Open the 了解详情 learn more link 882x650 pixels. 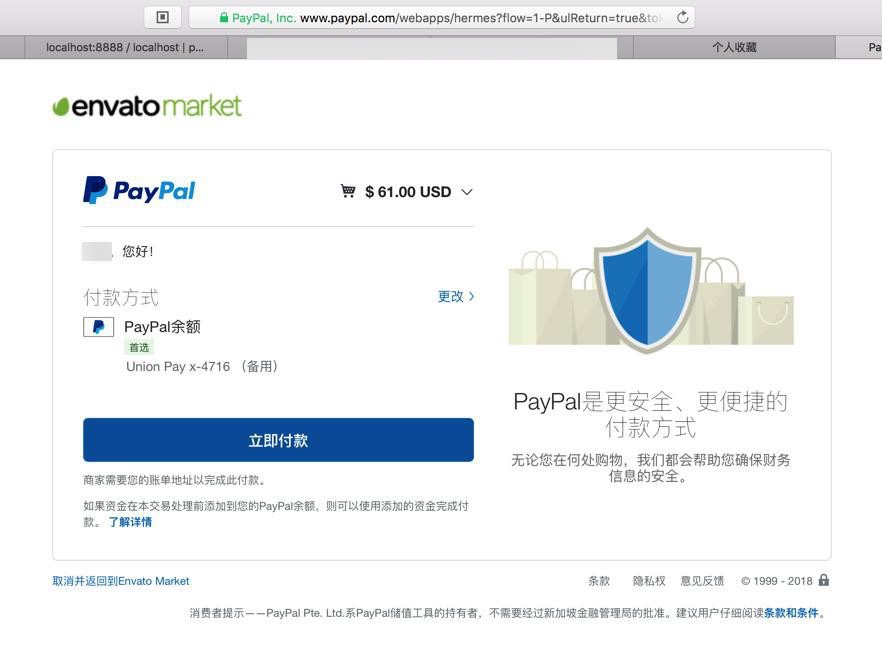[x=130, y=522]
